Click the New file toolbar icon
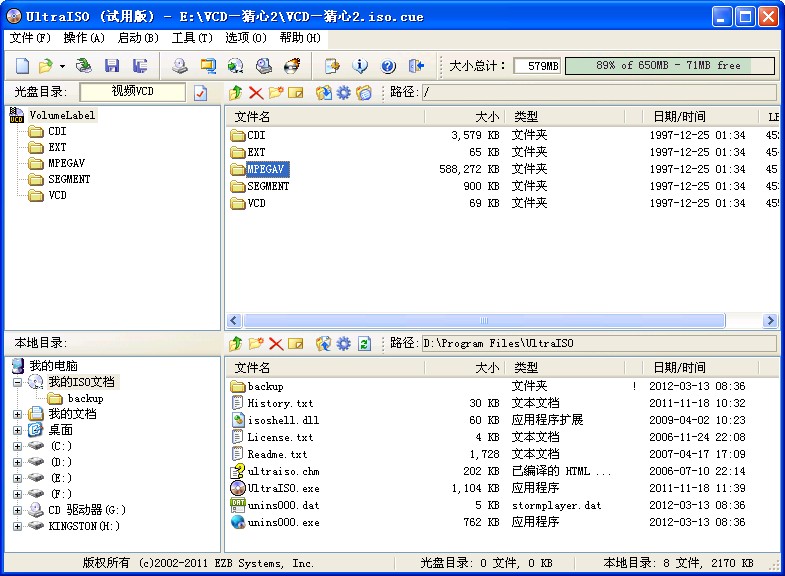This screenshot has height=576, width=785. [x=22, y=66]
